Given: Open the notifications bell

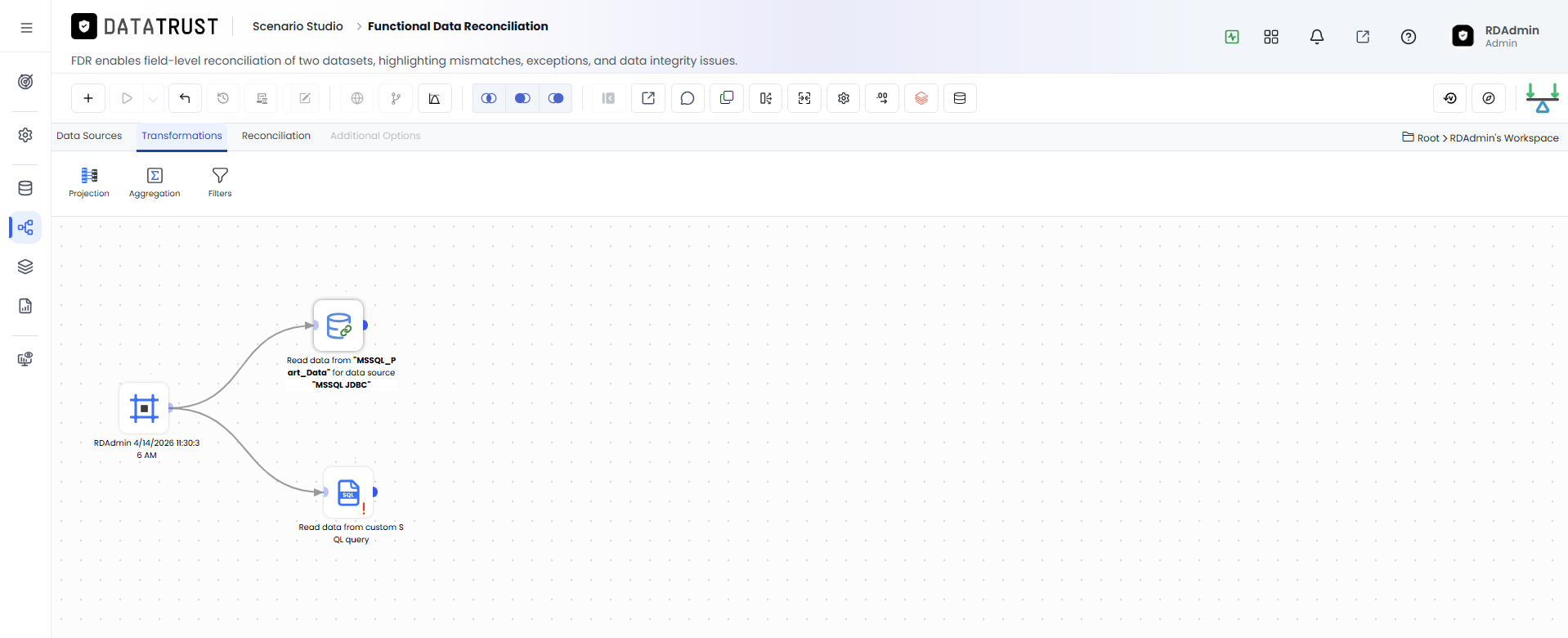Looking at the screenshot, I should click(1317, 37).
